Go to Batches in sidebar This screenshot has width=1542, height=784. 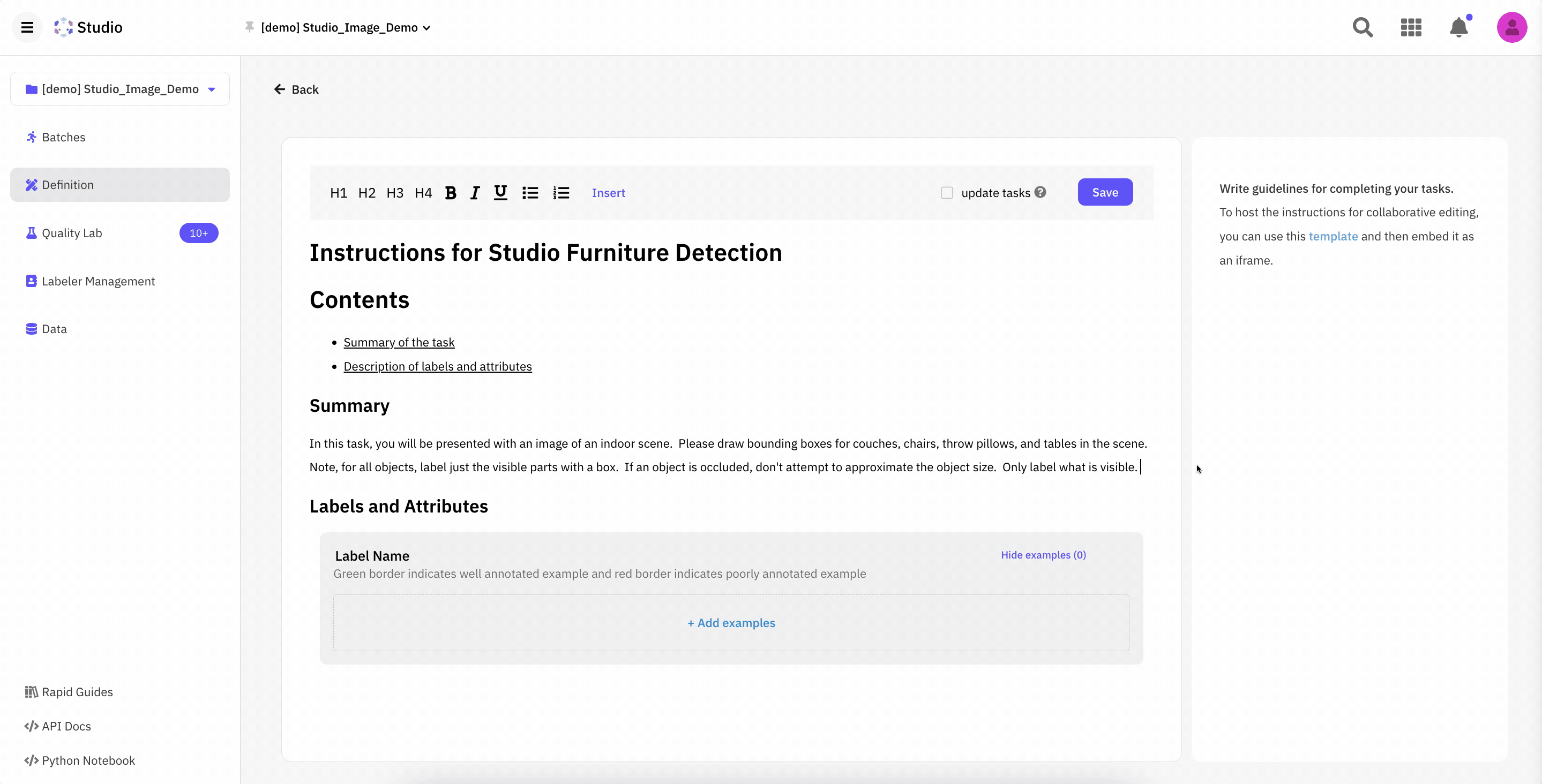tap(63, 137)
